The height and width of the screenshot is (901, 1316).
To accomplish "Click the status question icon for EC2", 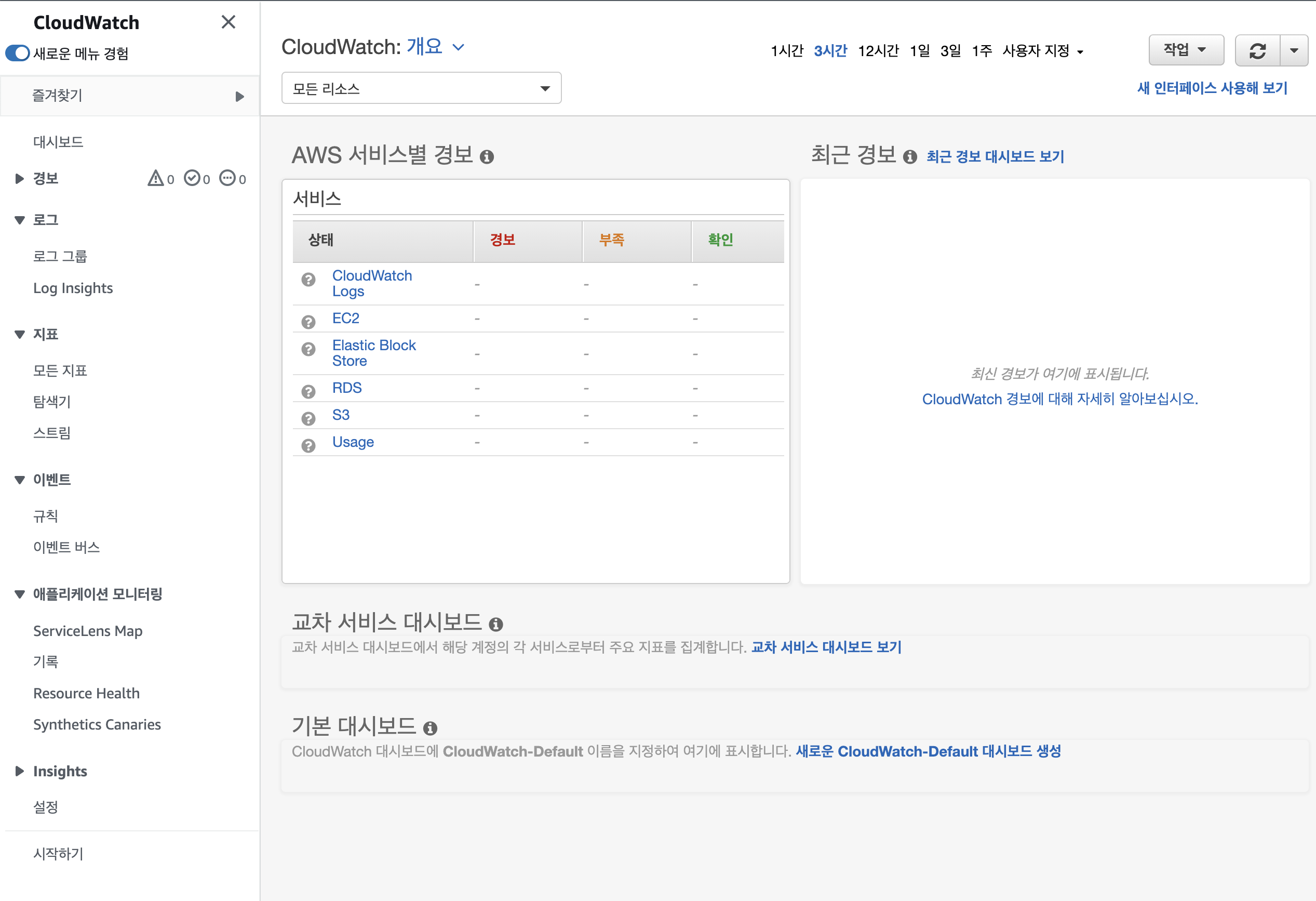I will (308, 322).
